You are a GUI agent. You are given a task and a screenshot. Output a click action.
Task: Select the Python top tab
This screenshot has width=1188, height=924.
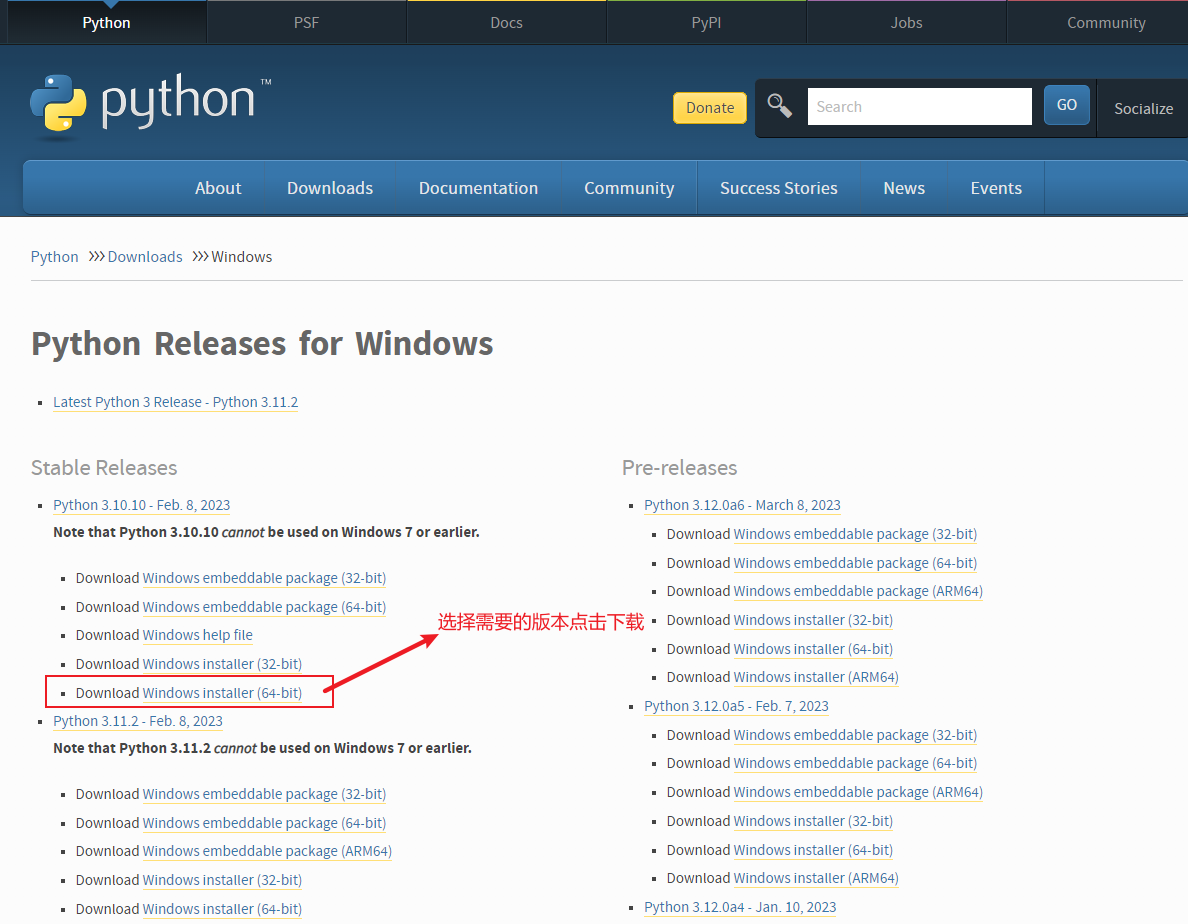pyautogui.click(x=106, y=23)
